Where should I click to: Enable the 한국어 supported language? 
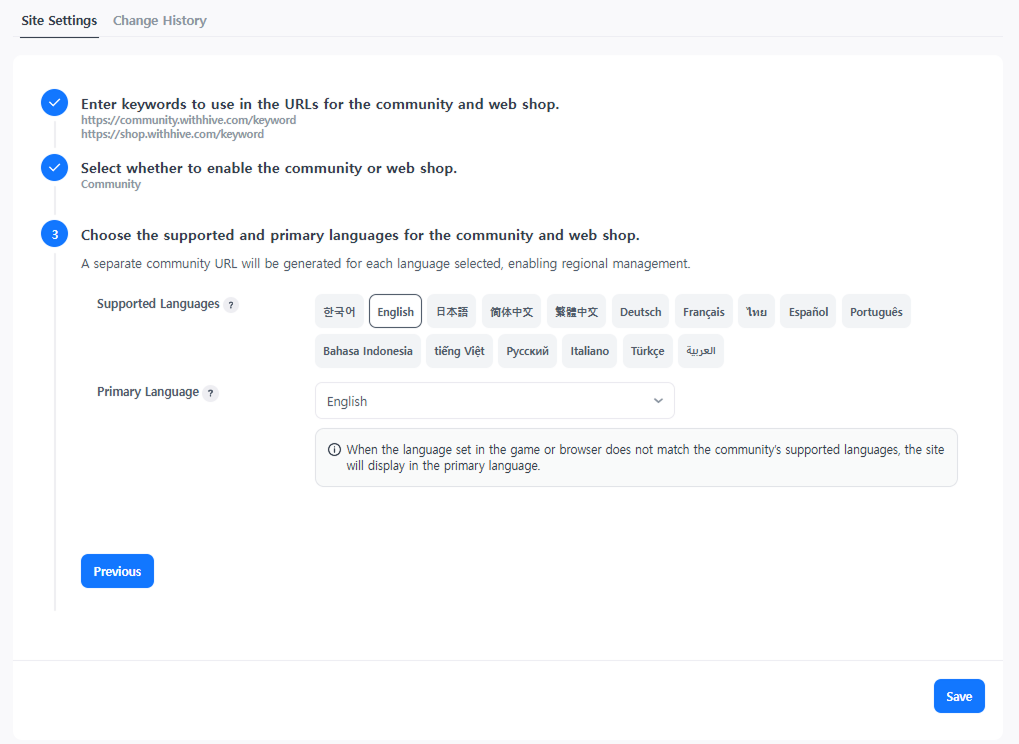(x=339, y=311)
